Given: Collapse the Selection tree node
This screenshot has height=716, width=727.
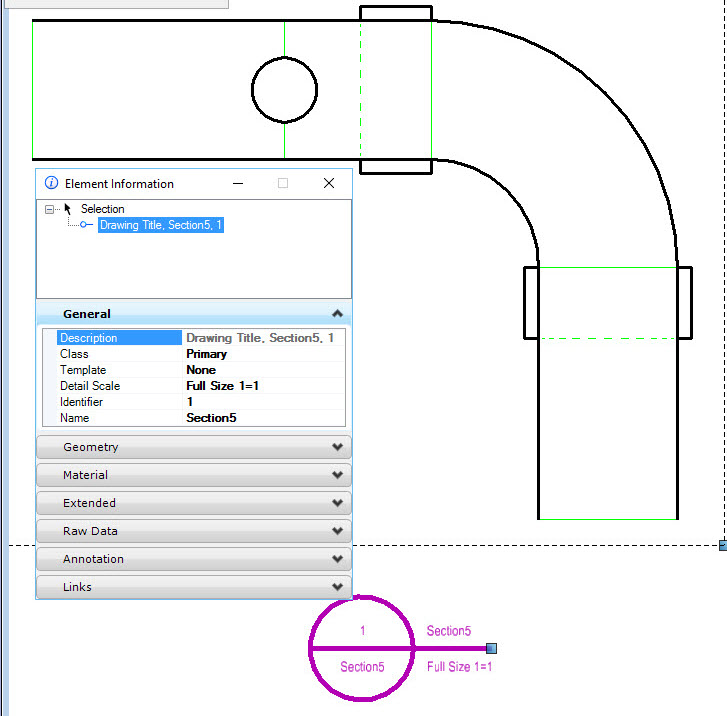Looking at the screenshot, I should pos(49,209).
